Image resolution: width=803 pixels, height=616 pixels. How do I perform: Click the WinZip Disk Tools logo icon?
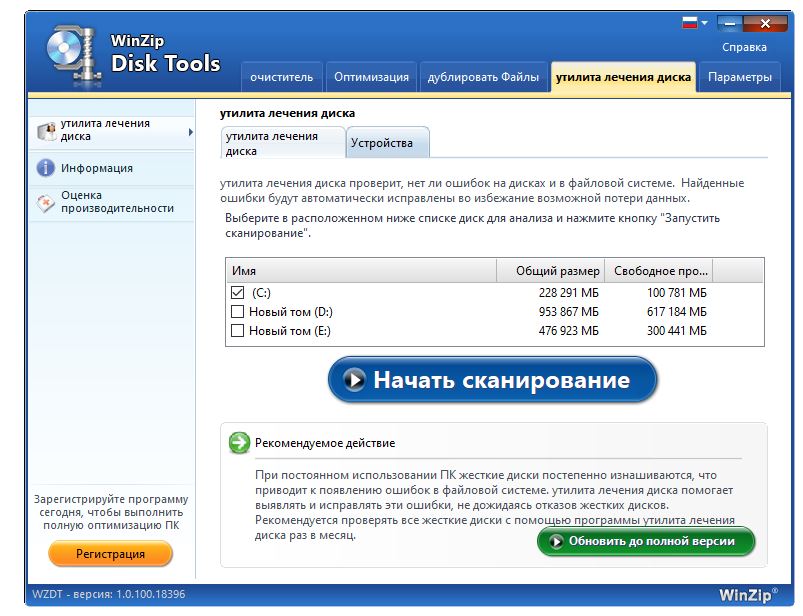[x=73, y=56]
